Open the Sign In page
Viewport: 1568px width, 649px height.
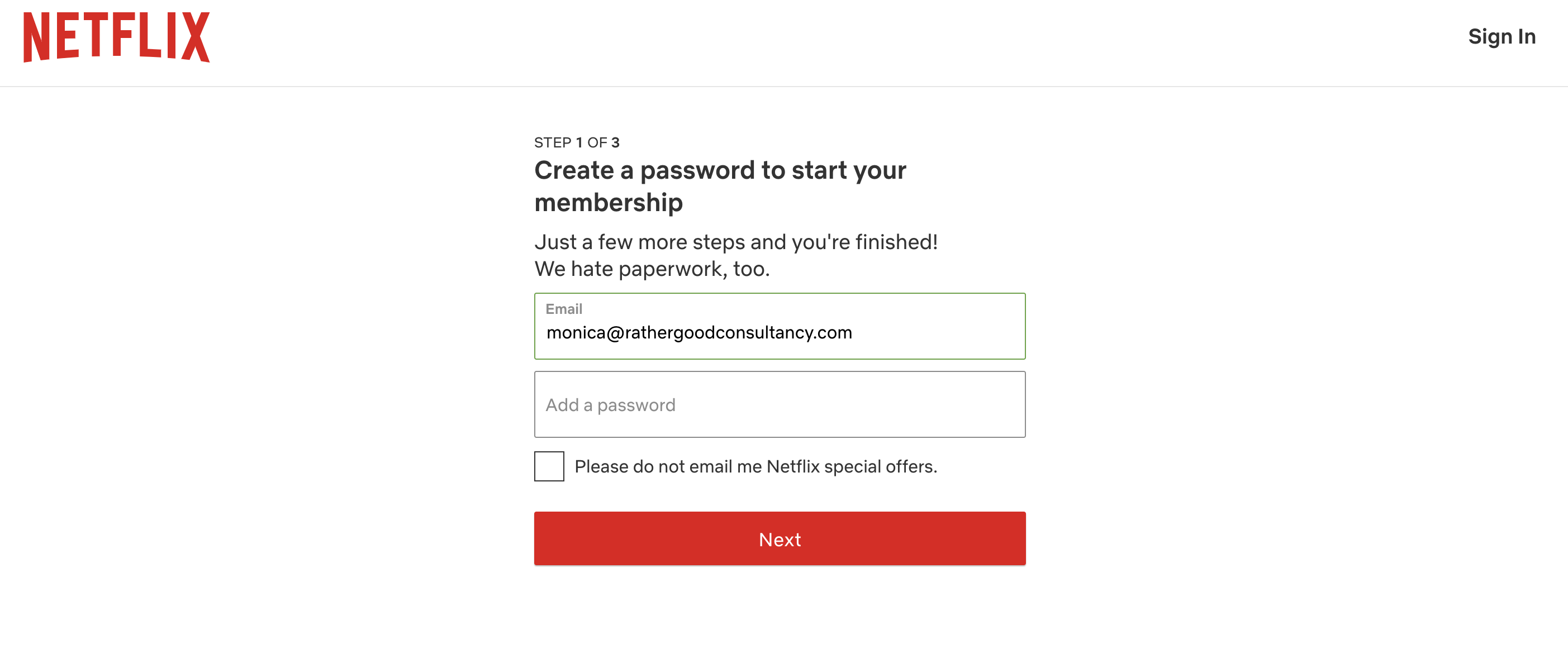1501,36
